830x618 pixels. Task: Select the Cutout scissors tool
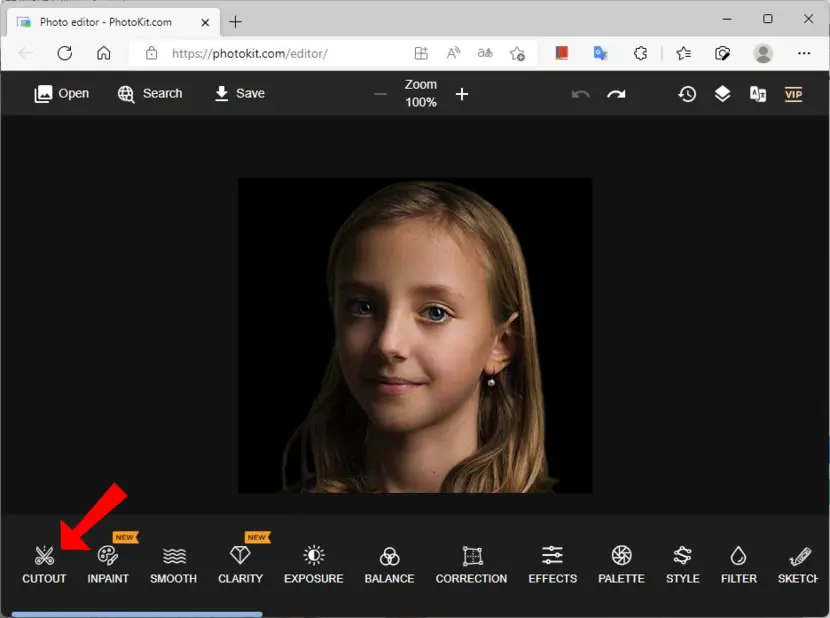click(x=44, y=565)
